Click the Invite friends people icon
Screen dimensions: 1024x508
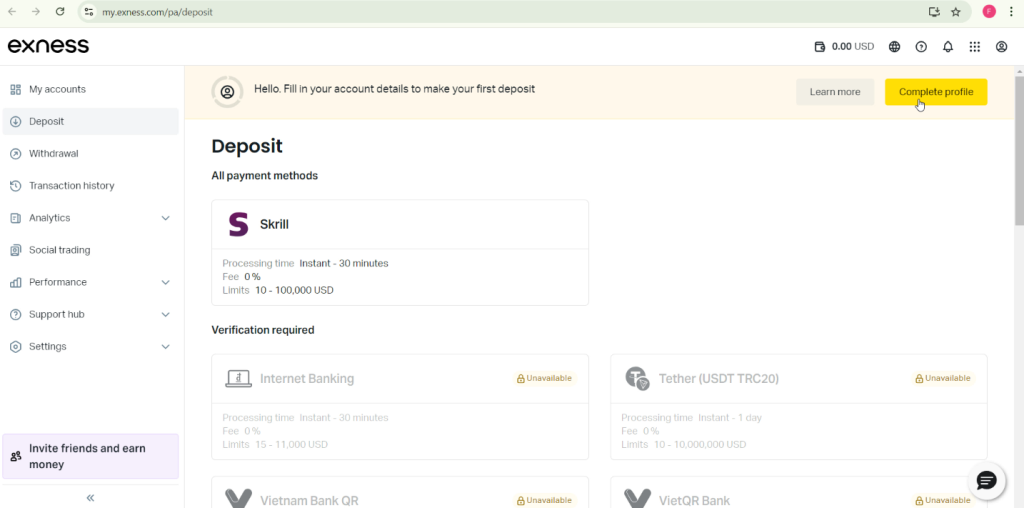click(16, 456)
